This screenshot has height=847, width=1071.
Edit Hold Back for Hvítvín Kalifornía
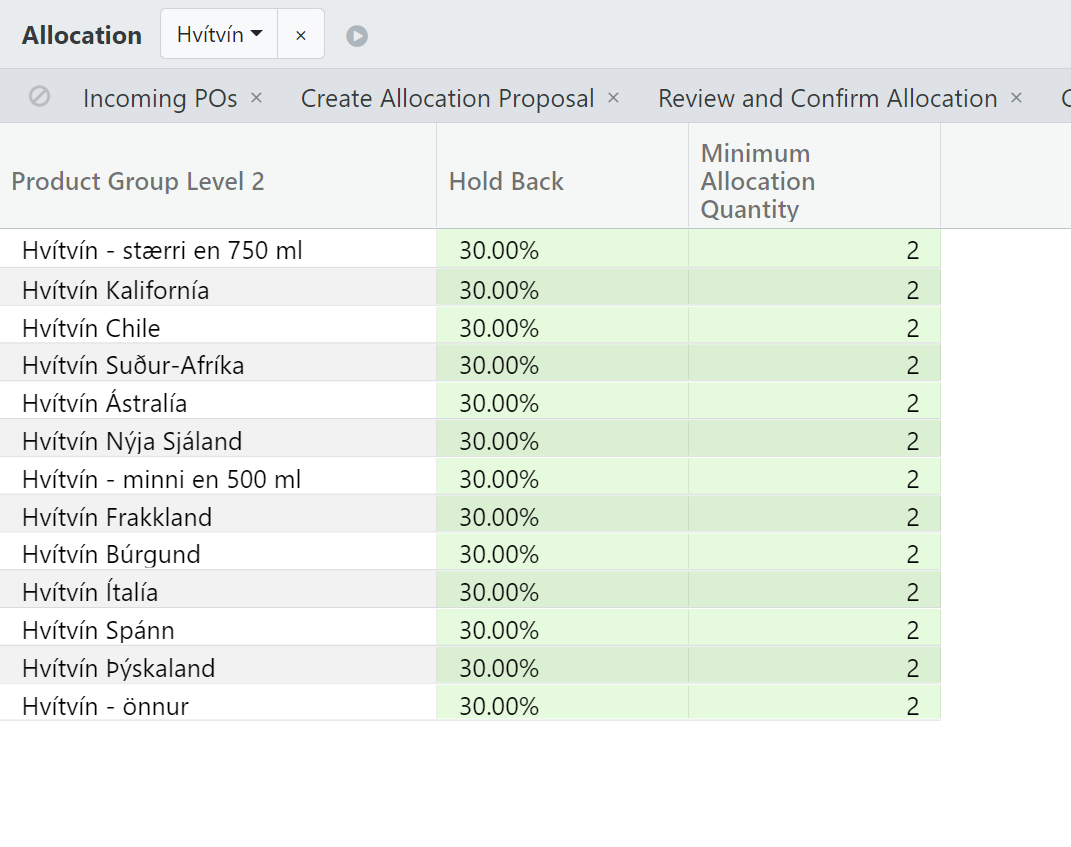[x=561, y=290]
